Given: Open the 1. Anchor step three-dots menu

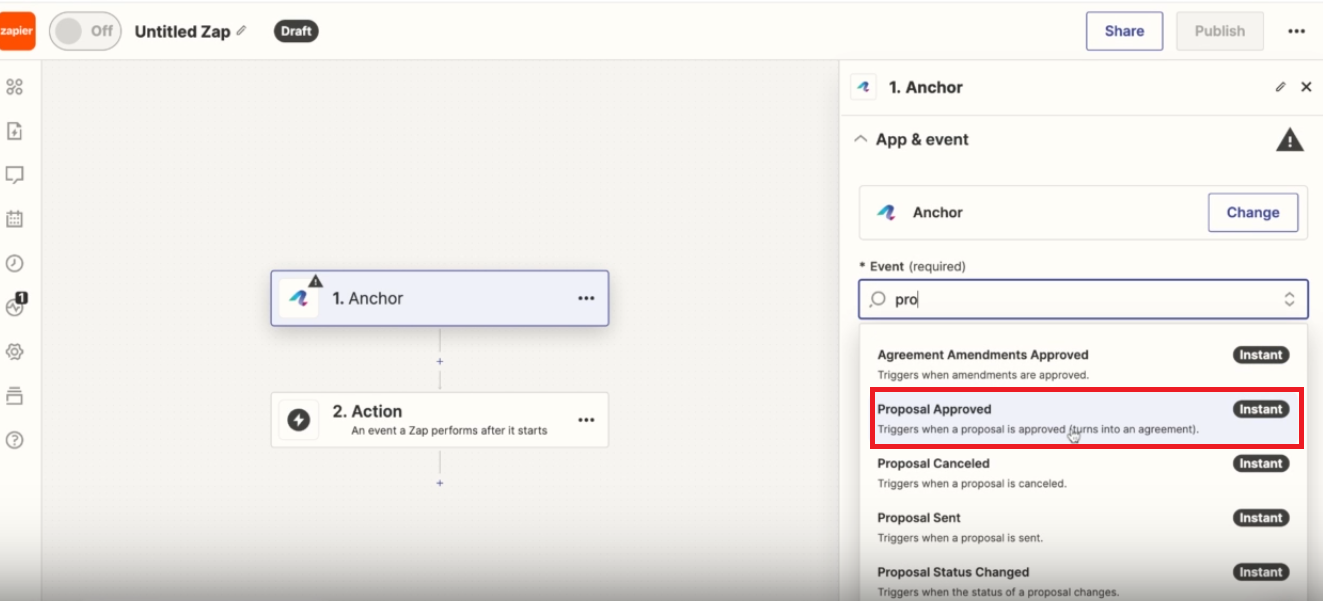Looking at the screenshot, I should [586, 298].
